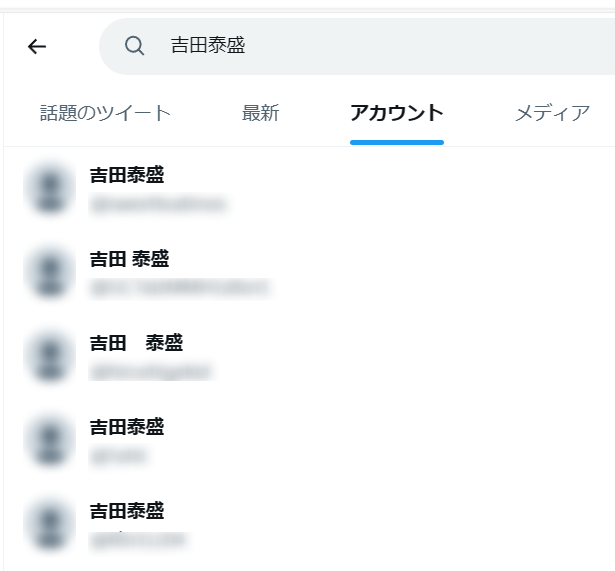
Task: Click third result's profile avatar
Action: click(50, 356)
